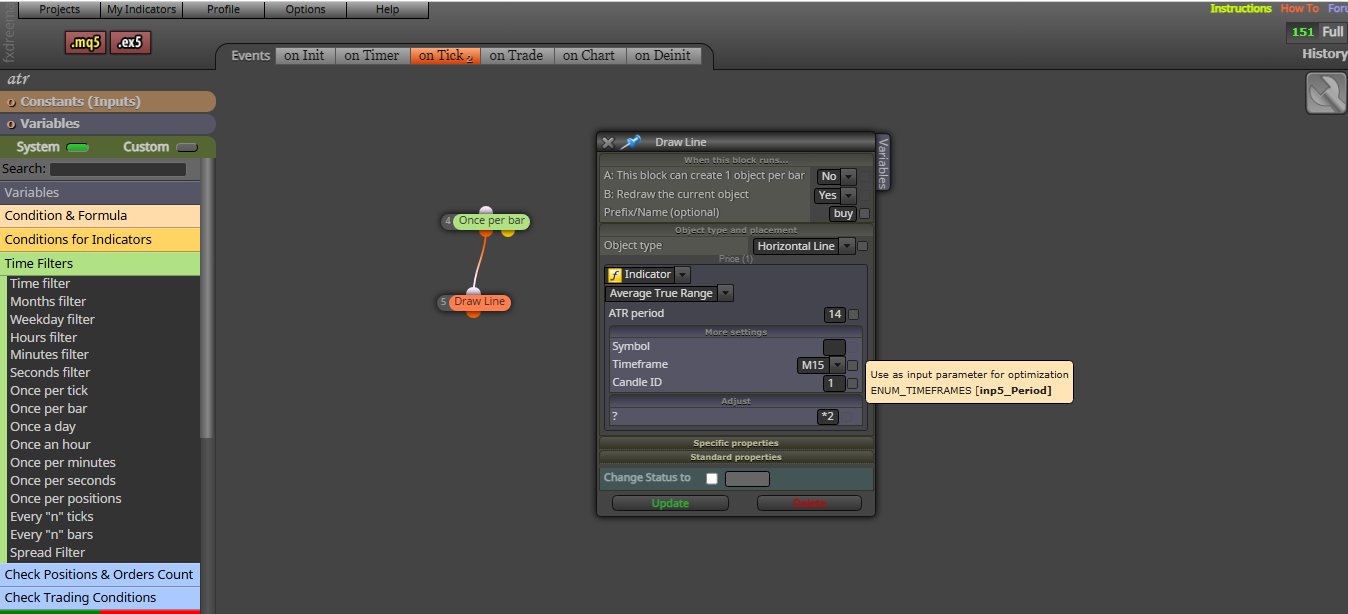Open the History panel

coord(1325,54)
